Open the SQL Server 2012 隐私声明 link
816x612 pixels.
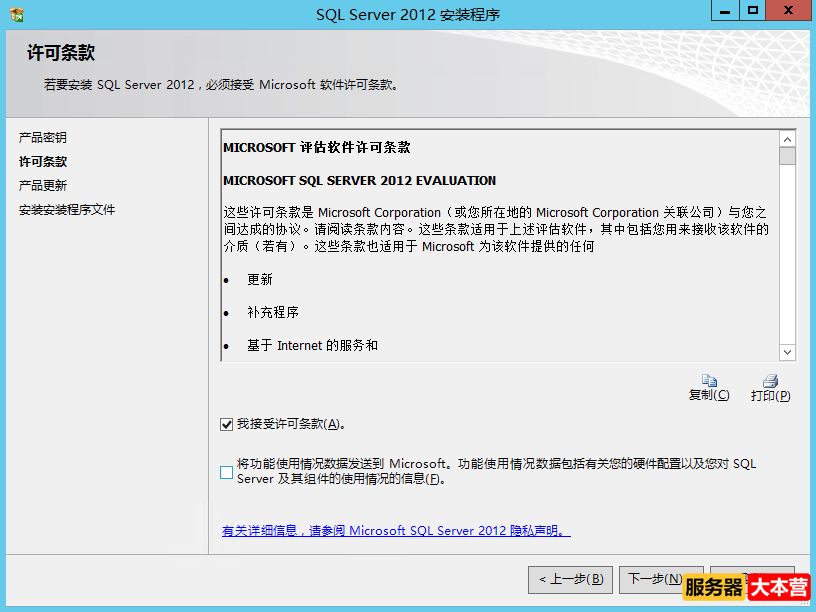[396, 531]
